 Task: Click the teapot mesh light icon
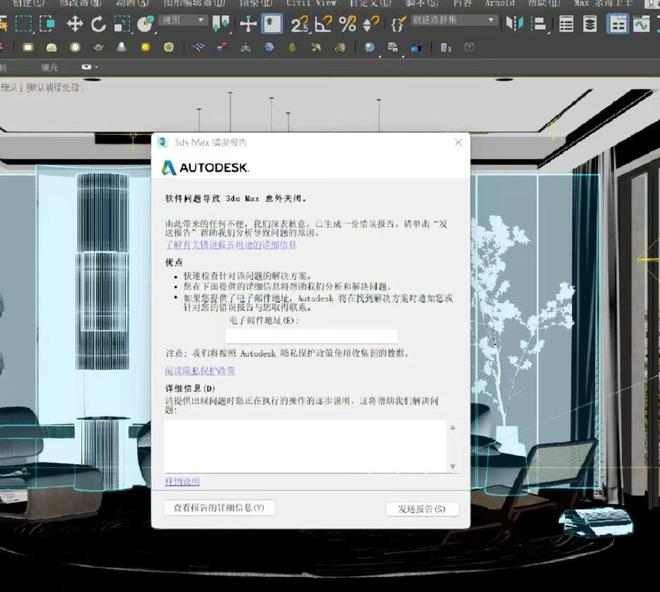pos(98,47)
